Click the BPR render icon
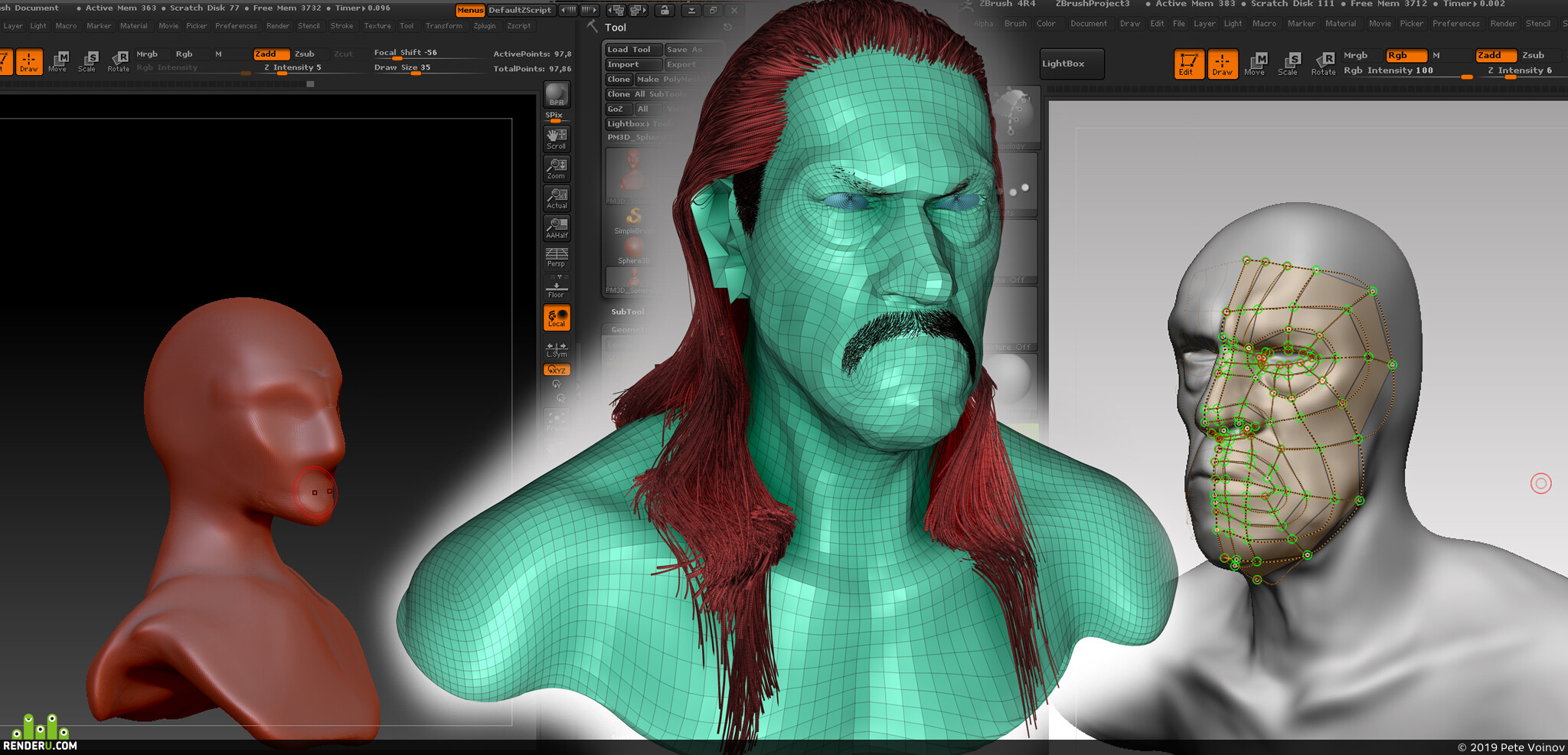The width and height of the screenshot is (1568, 755). 557,95
